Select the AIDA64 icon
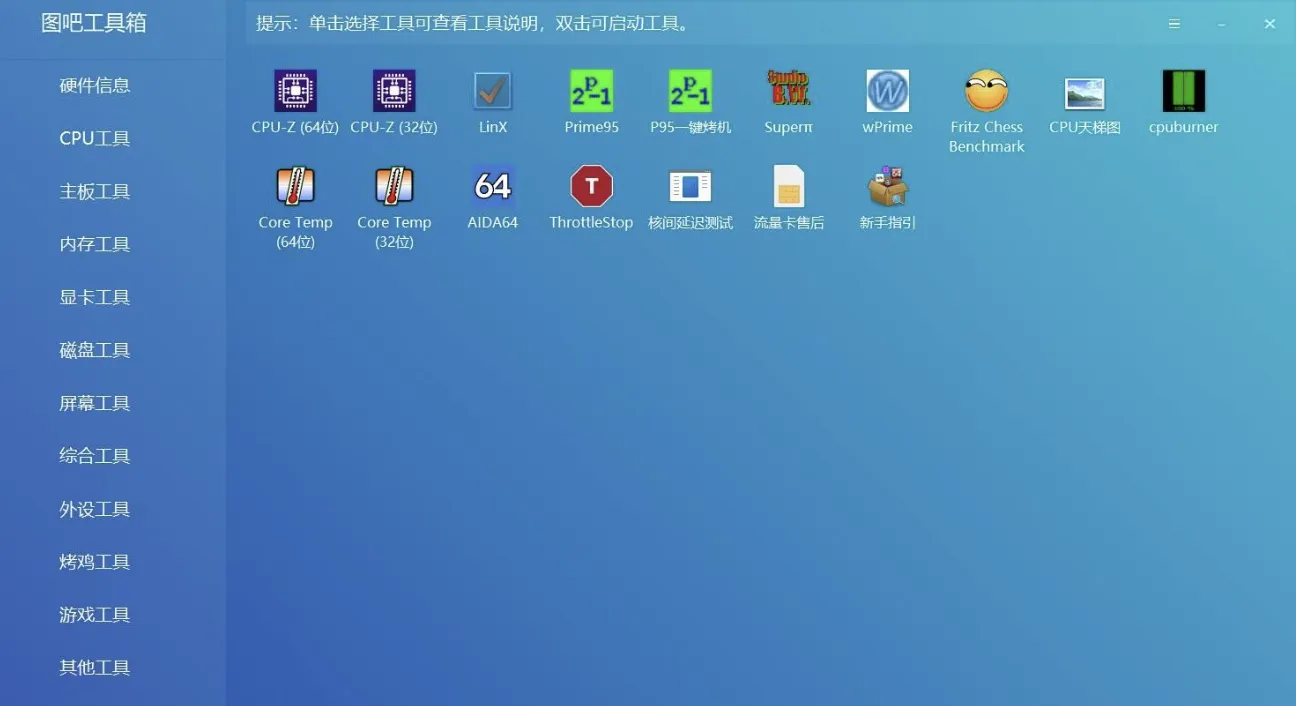The image size is (1296, 706). 493,186
